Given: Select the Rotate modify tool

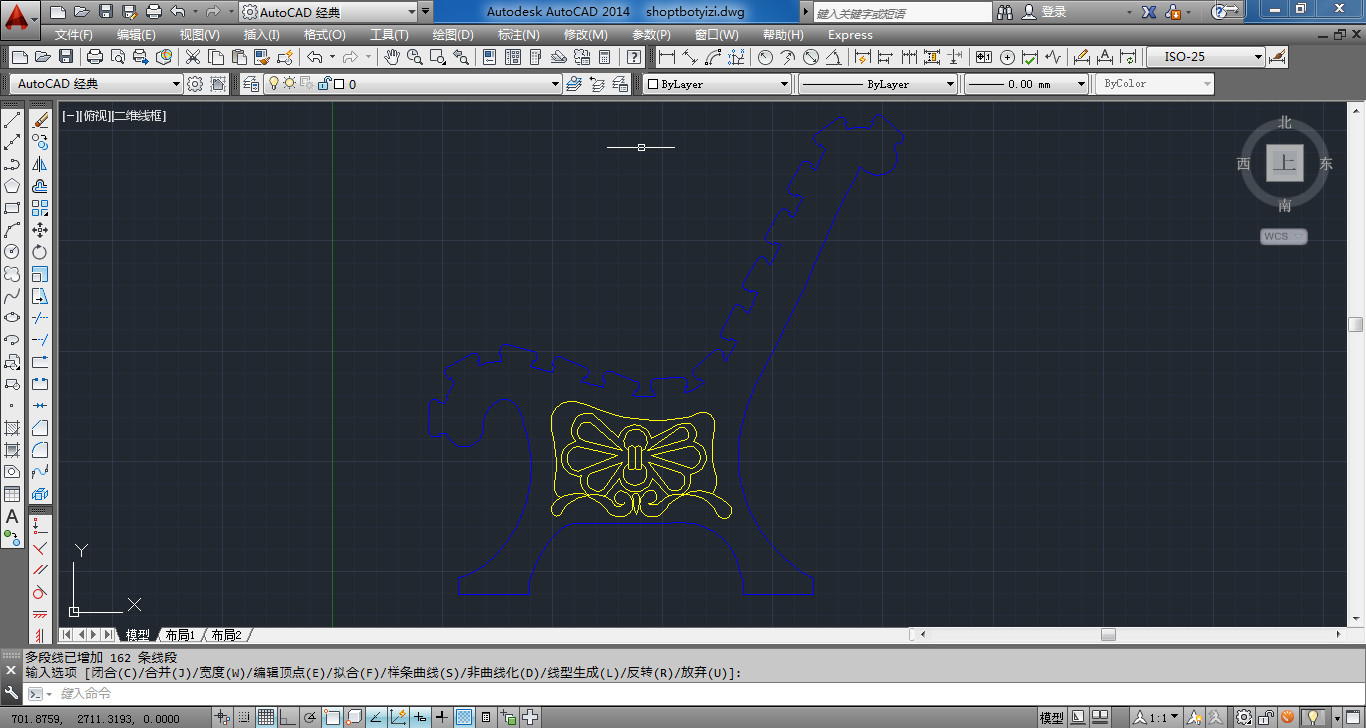Looking at the screenshot, I should pos(40,252).
